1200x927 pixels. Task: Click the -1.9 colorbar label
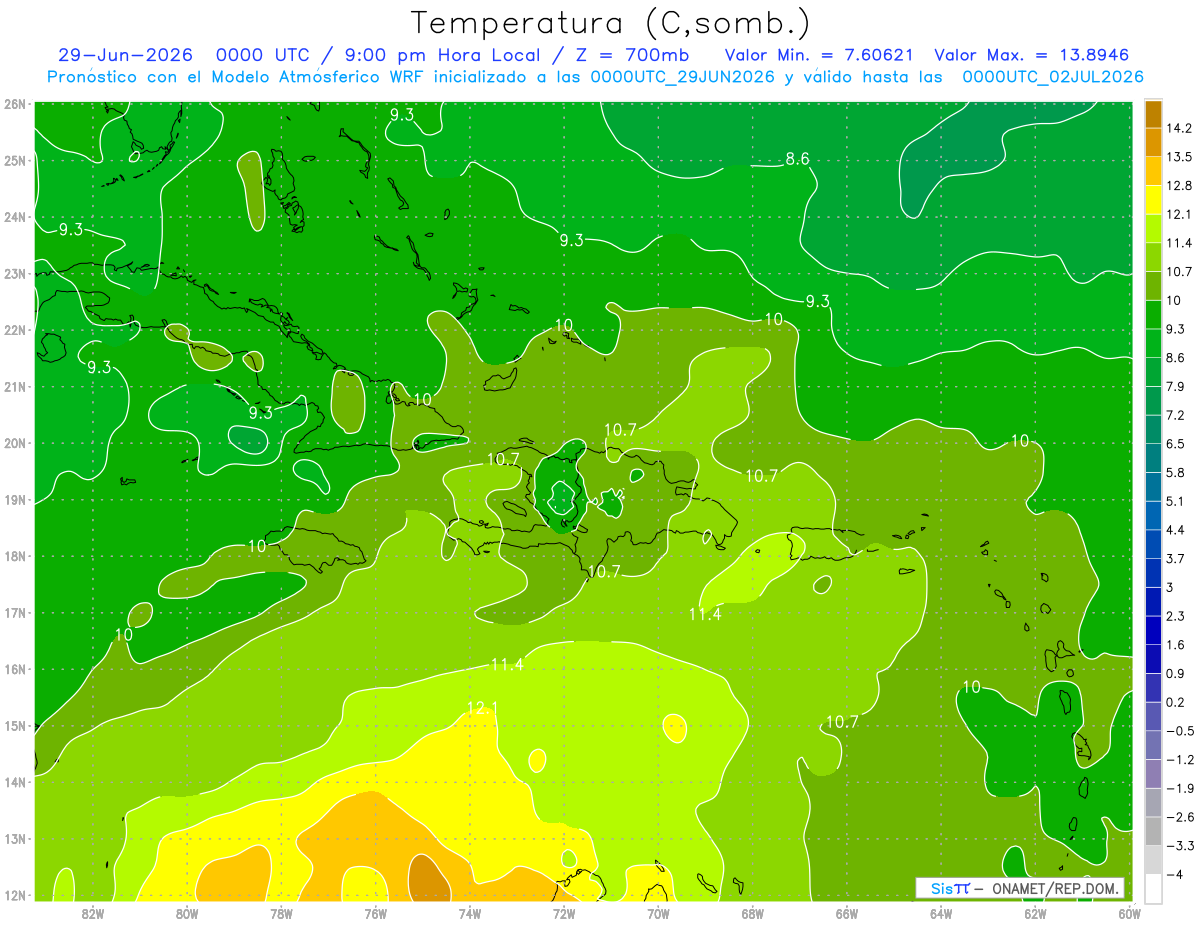pos(1179,789)
